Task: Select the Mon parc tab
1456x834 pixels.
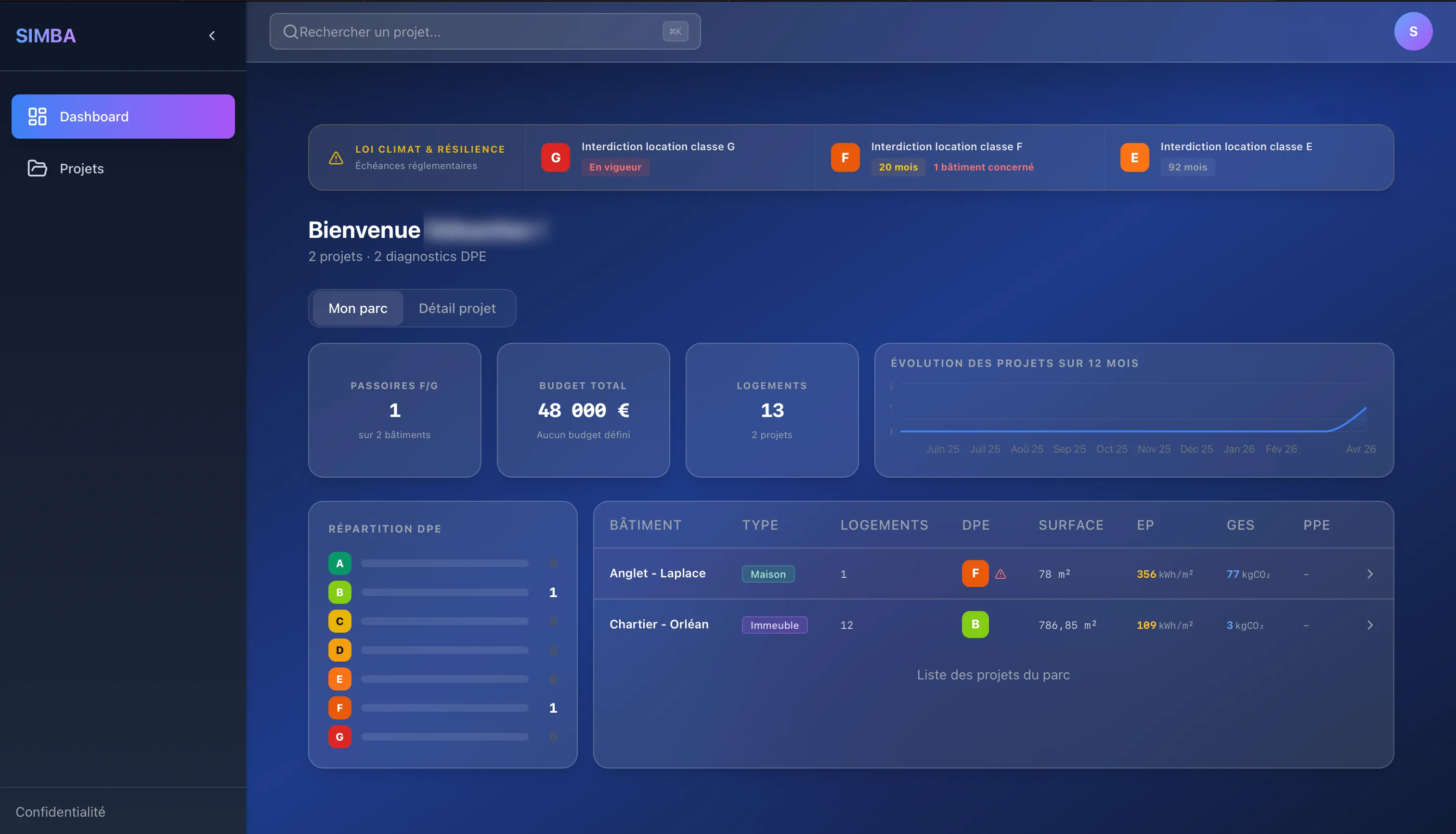Action: pos(357,308)
